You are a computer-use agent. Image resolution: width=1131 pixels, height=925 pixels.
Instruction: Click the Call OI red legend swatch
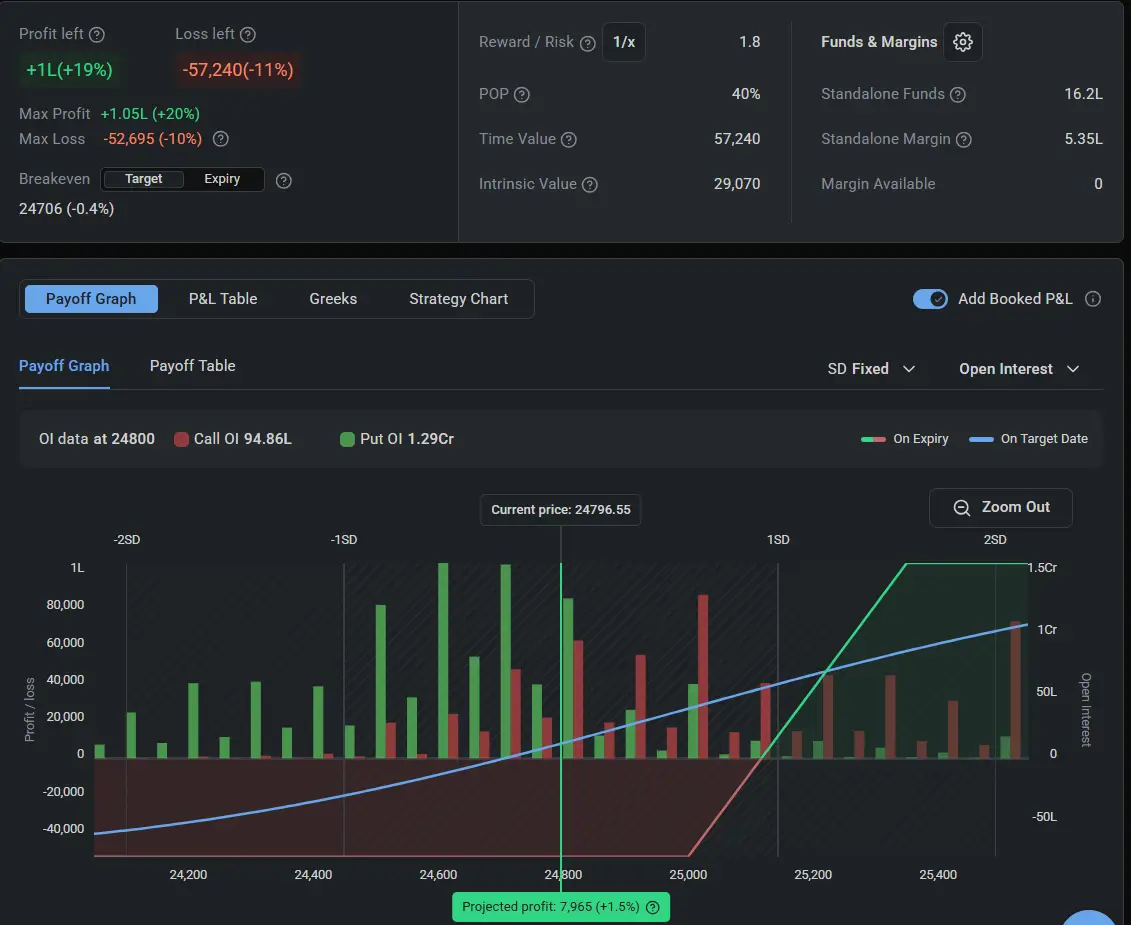181,439
